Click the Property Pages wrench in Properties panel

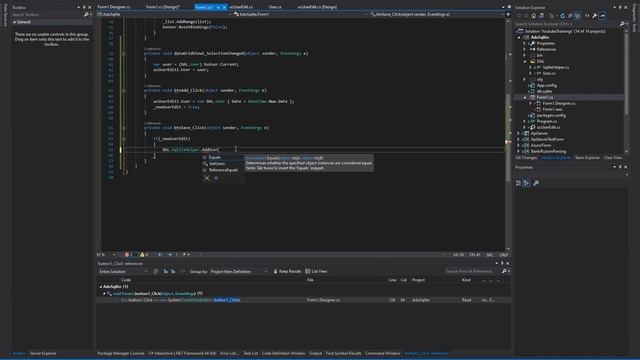[536, 183]
